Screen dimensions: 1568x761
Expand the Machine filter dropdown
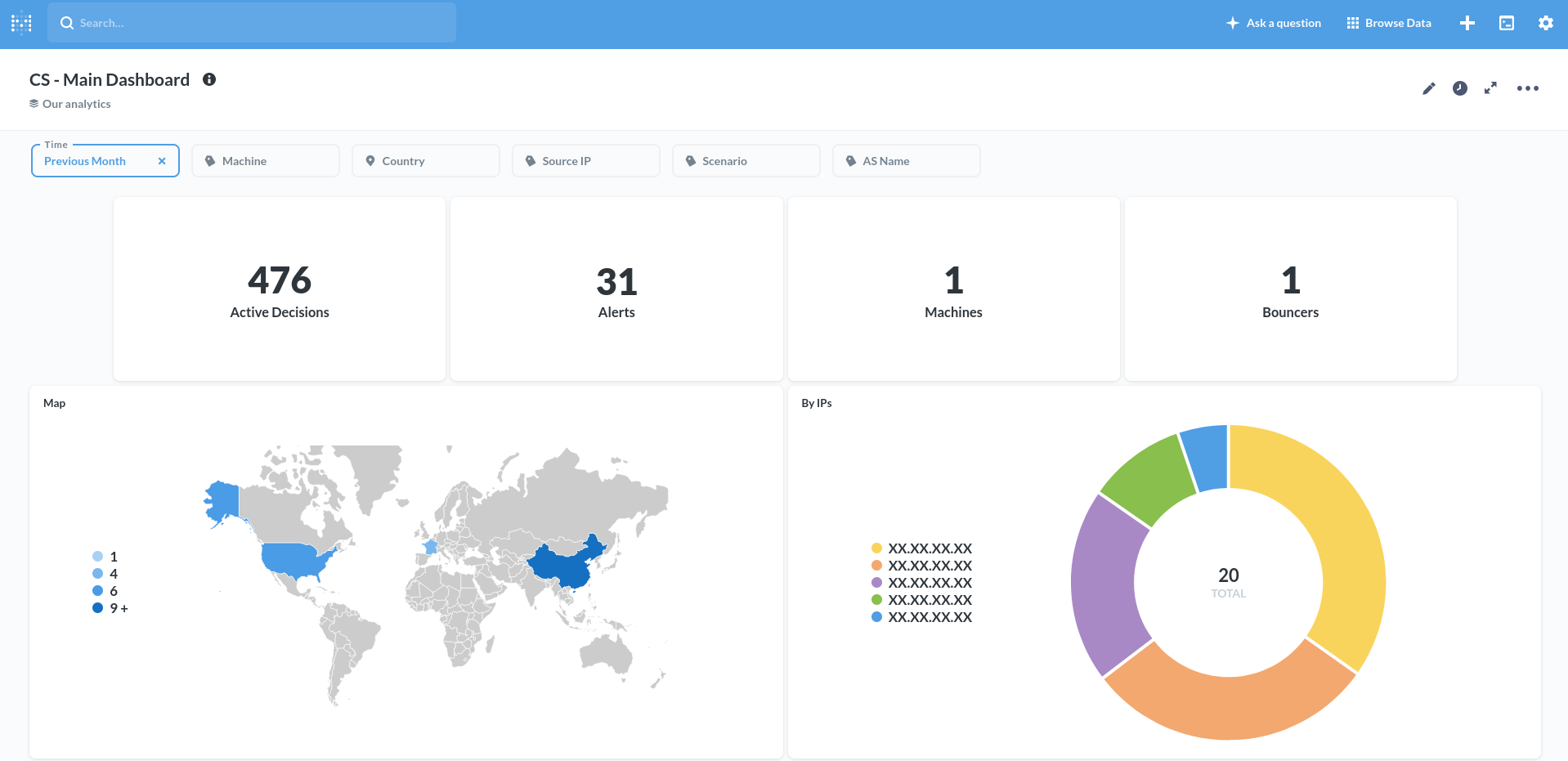265,161
